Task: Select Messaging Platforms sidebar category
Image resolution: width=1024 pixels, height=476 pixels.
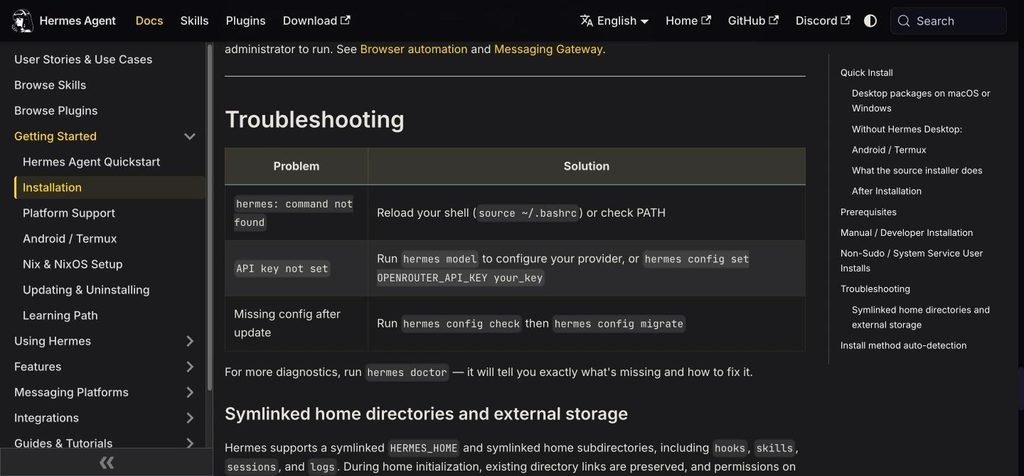Action: 71,392
